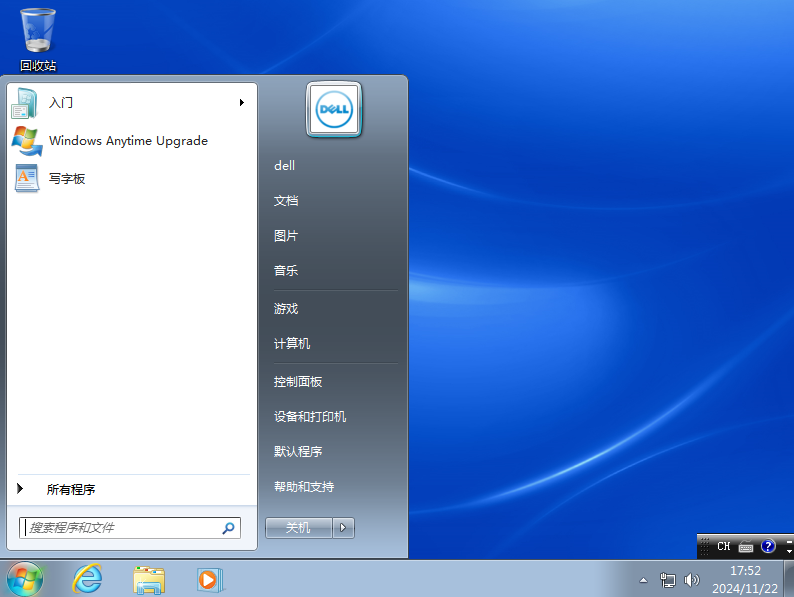Open the shutdown options arrow

tap(343, 528)
